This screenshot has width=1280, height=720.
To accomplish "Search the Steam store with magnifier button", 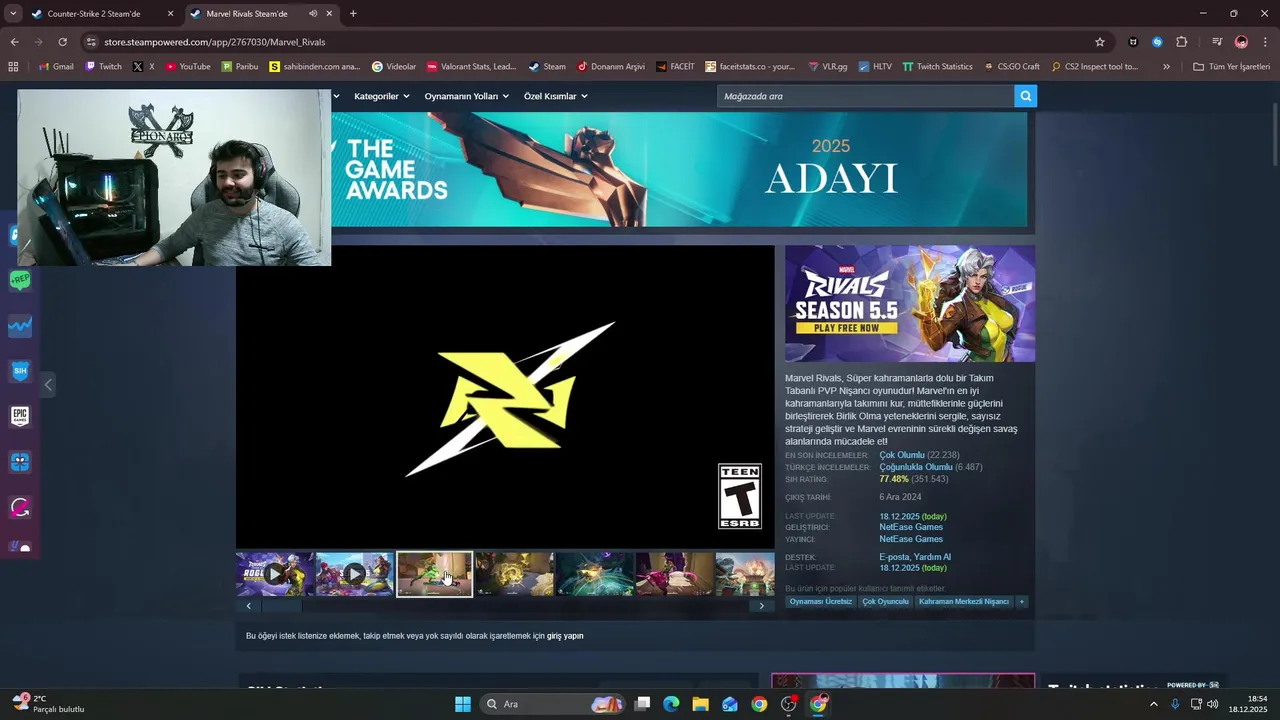I will pyautogui.click(x=1025, y=96).
